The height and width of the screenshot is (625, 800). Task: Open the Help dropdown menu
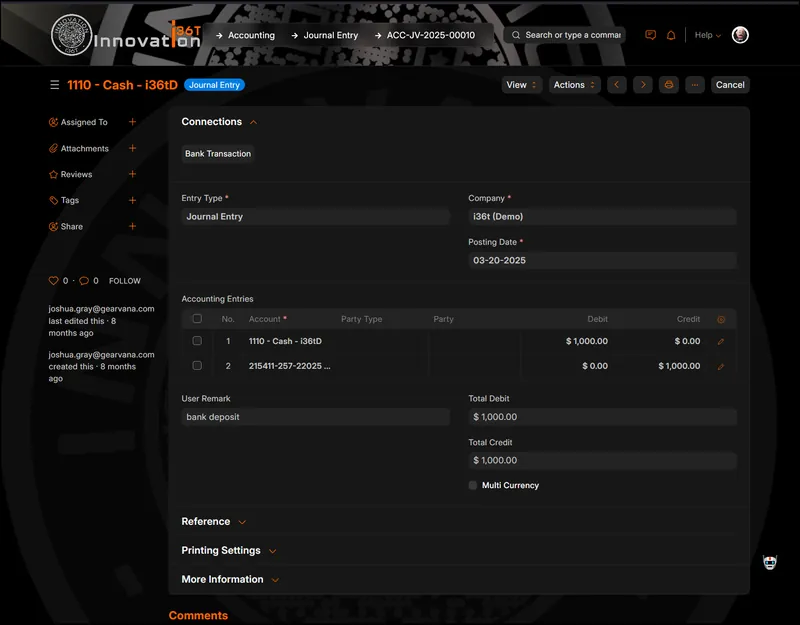(708, 35)
